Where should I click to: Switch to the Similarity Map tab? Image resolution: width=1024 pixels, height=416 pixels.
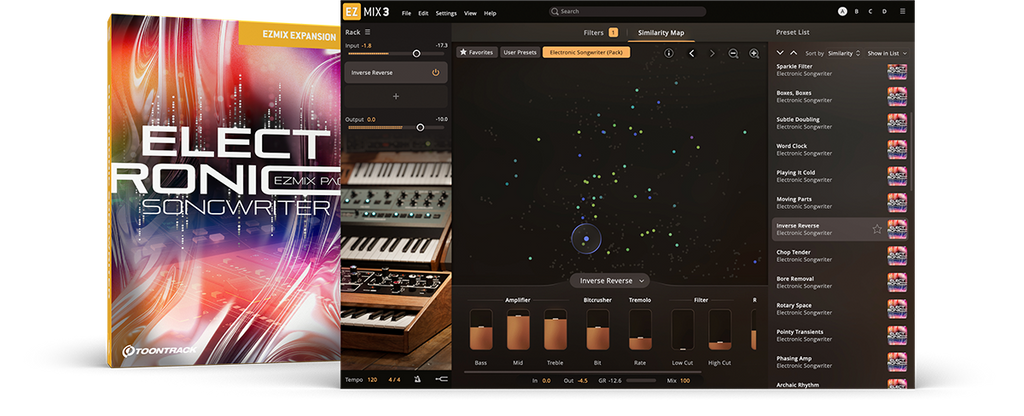point(661,33)
